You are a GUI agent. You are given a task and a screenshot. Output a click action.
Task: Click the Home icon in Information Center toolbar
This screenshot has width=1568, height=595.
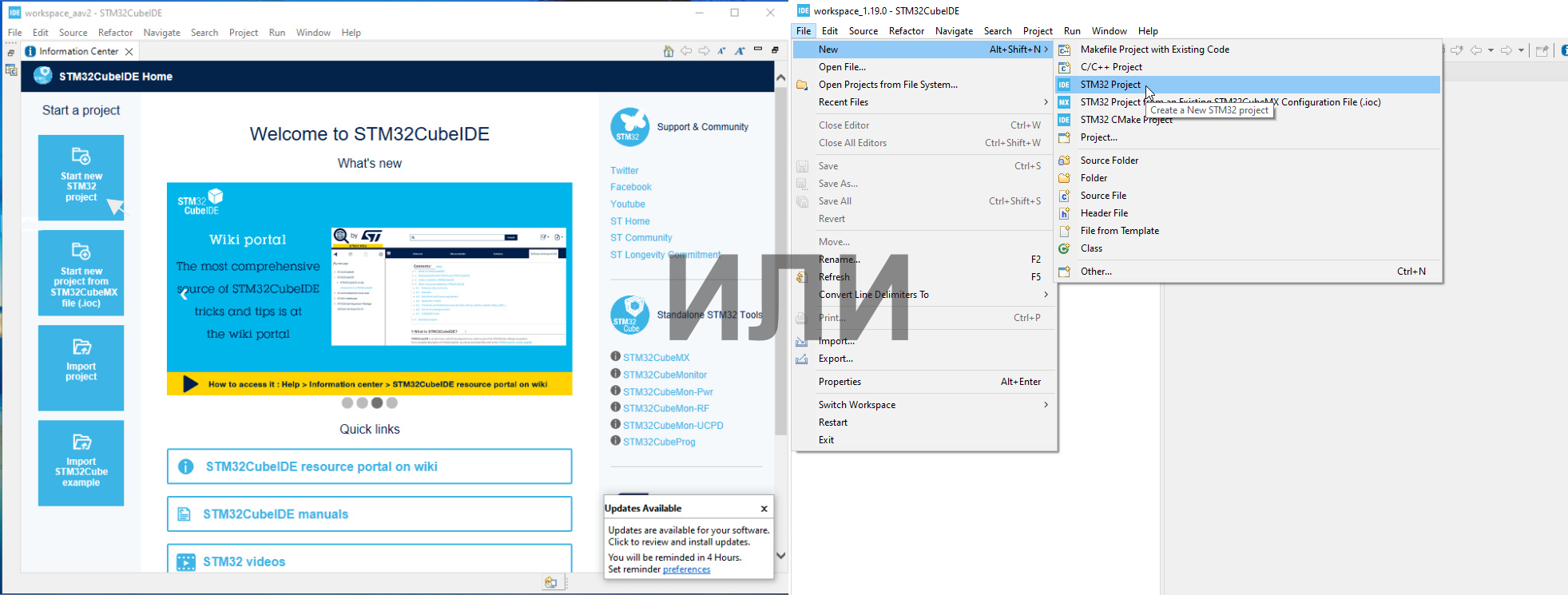pyautogui.click(x=669, y=51)
